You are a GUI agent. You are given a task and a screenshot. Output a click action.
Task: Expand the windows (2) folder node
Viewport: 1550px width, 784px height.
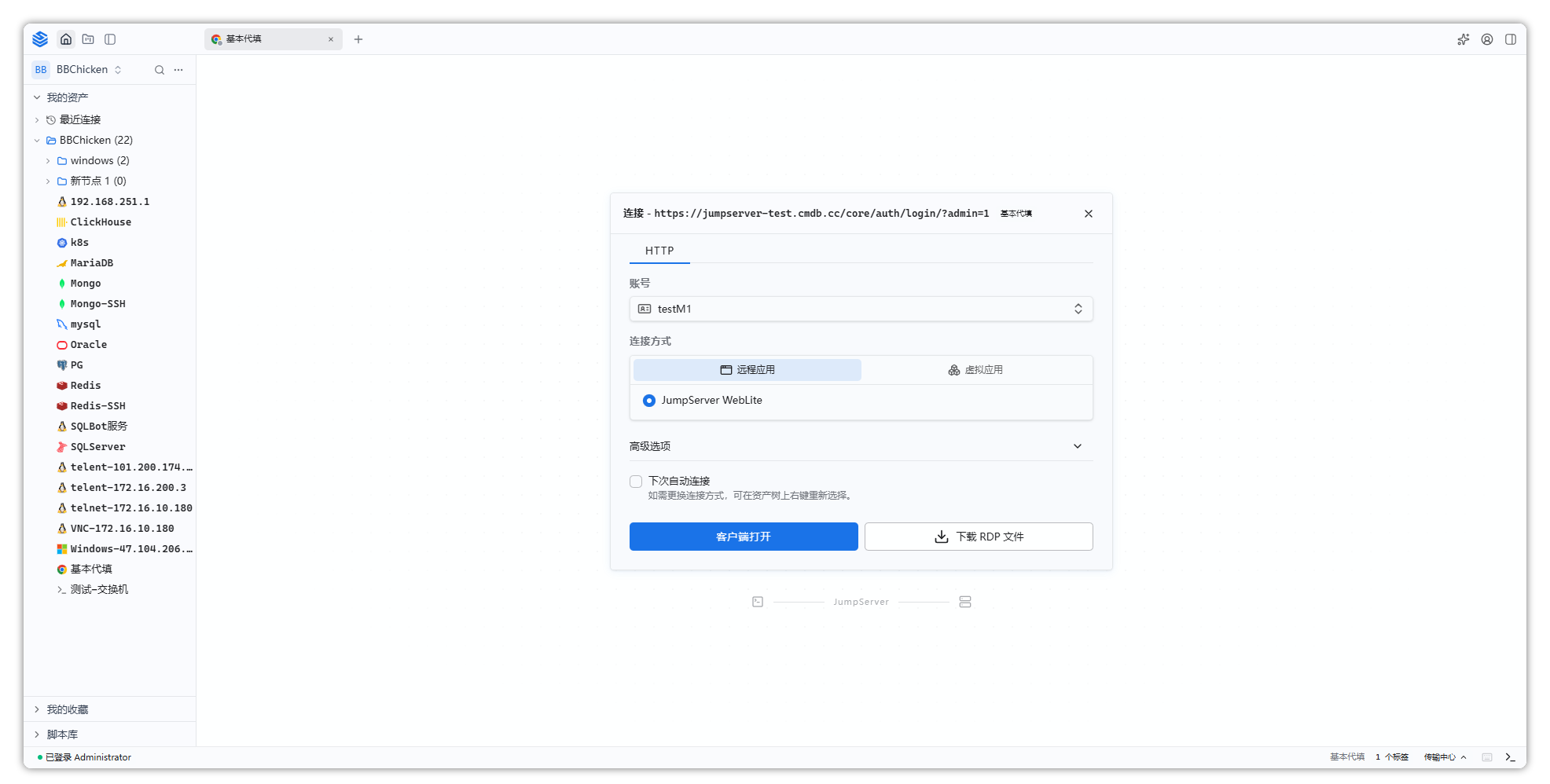48,161
